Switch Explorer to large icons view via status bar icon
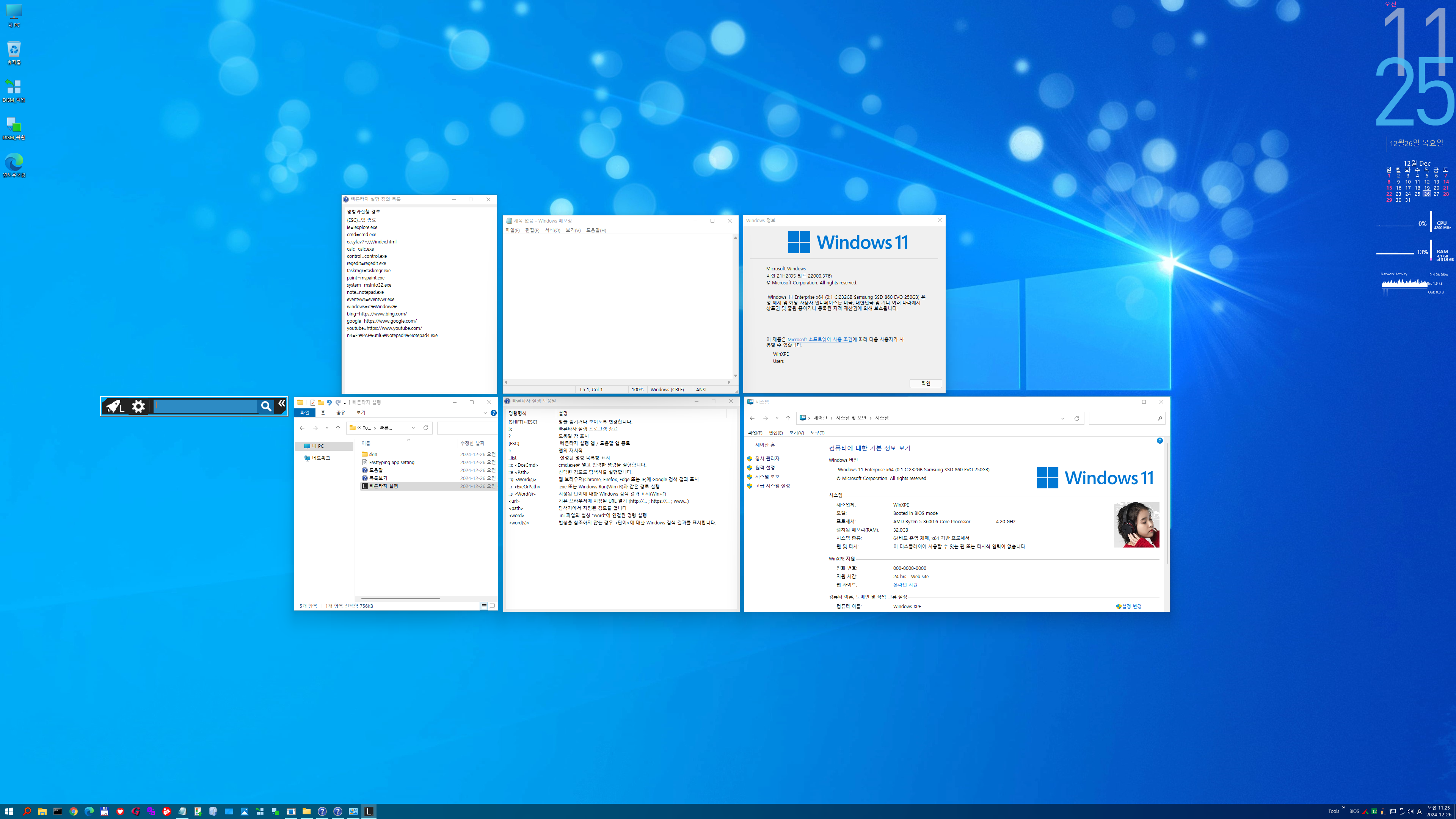The image size is (1456, 819). point(492,606)
